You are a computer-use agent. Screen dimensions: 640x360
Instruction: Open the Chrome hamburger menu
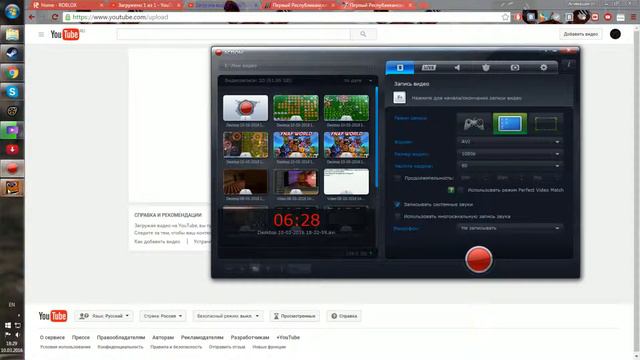click(x=634, y=17)
